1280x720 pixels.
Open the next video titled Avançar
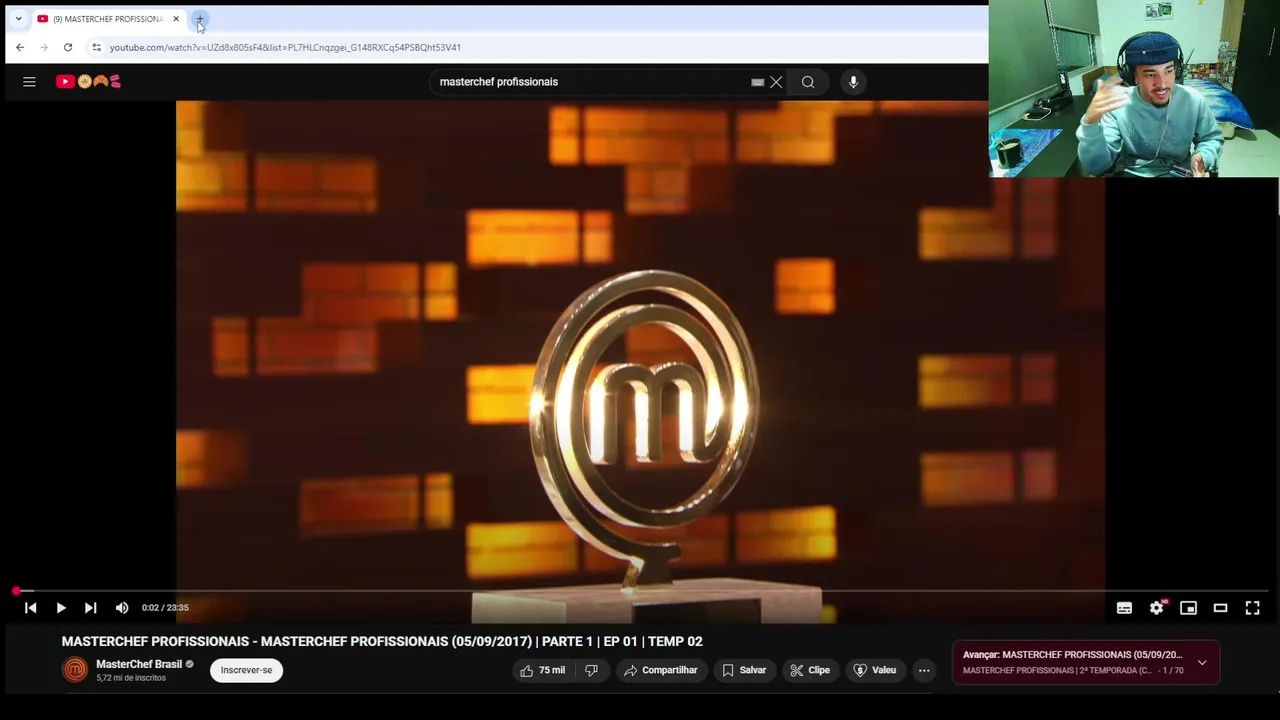(1072, 655)
